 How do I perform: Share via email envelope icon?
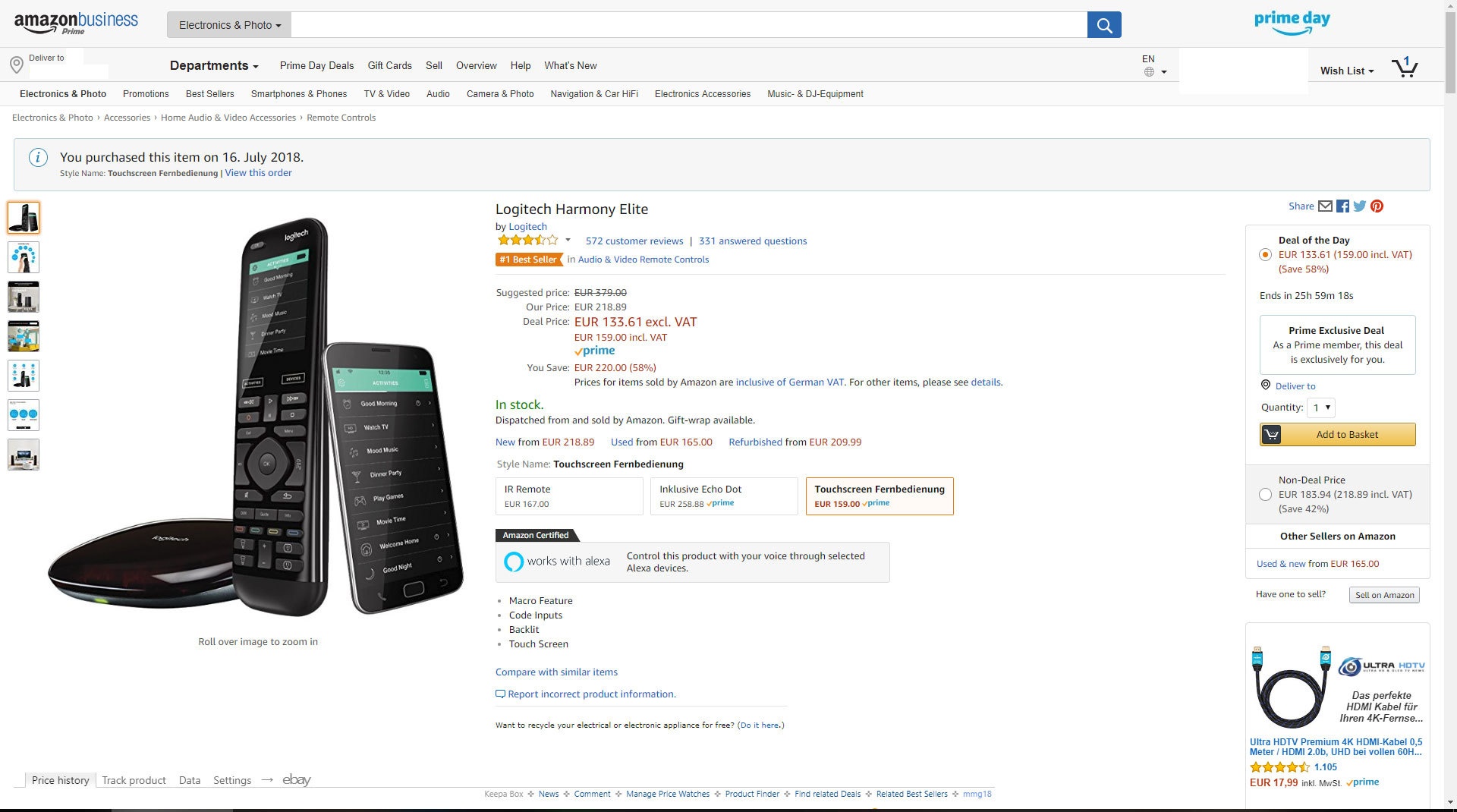tap(1325, 206)
